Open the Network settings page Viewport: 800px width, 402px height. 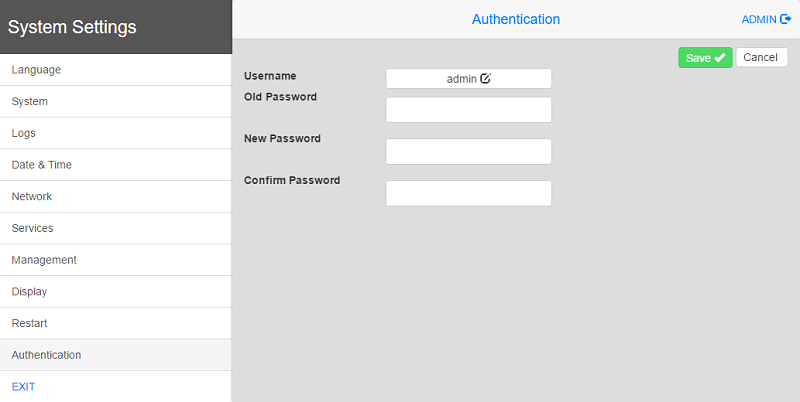[116, 196]
